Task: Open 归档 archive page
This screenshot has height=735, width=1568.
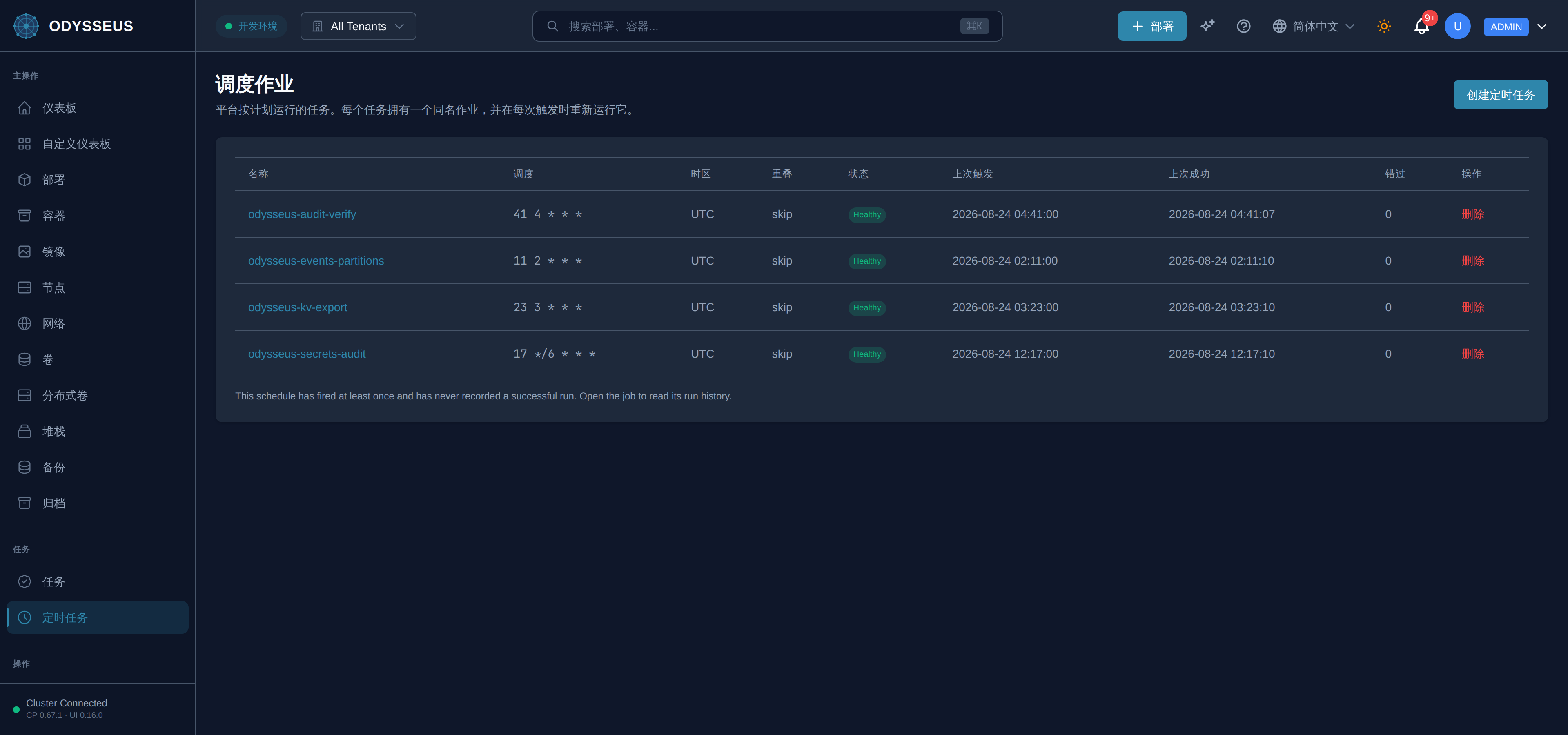Action: point(98,503)
